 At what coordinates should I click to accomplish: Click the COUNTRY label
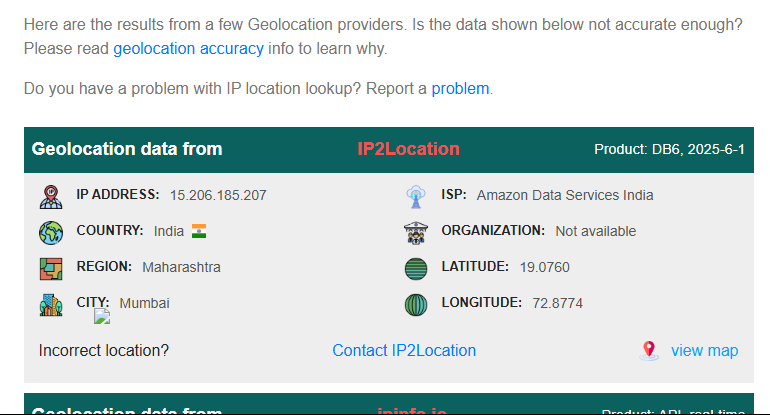[110, 230]
